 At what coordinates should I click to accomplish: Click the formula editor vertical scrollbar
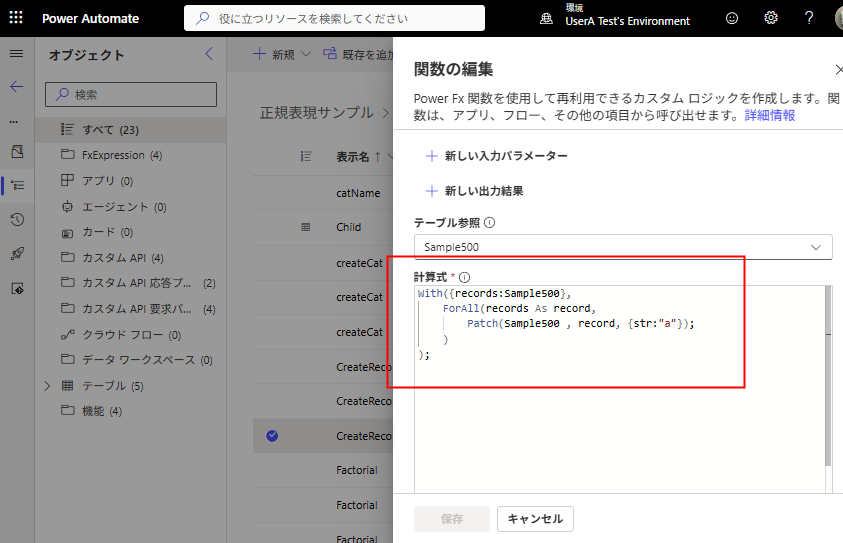(827, 380)
